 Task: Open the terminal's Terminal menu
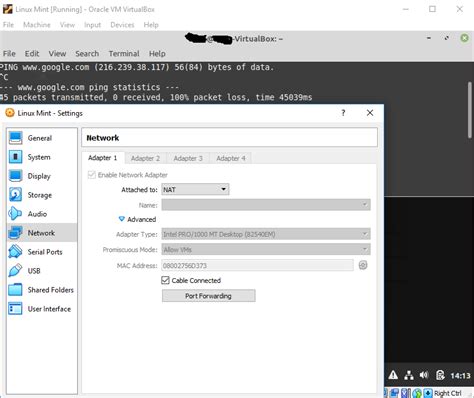point(124,53)
